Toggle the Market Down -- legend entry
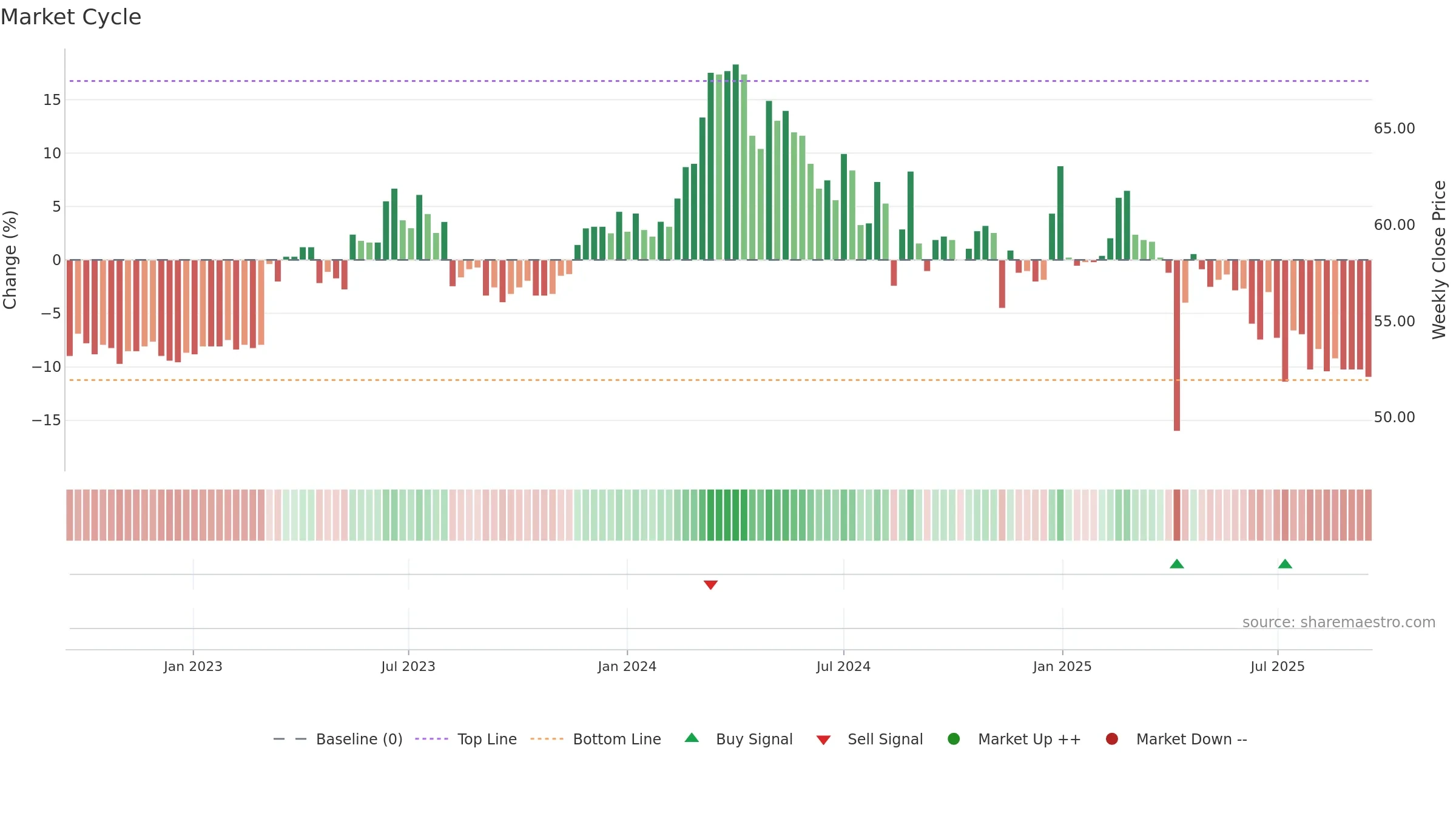The width and height of the screenshot is (1456, 819). (x=1176, y=739)
